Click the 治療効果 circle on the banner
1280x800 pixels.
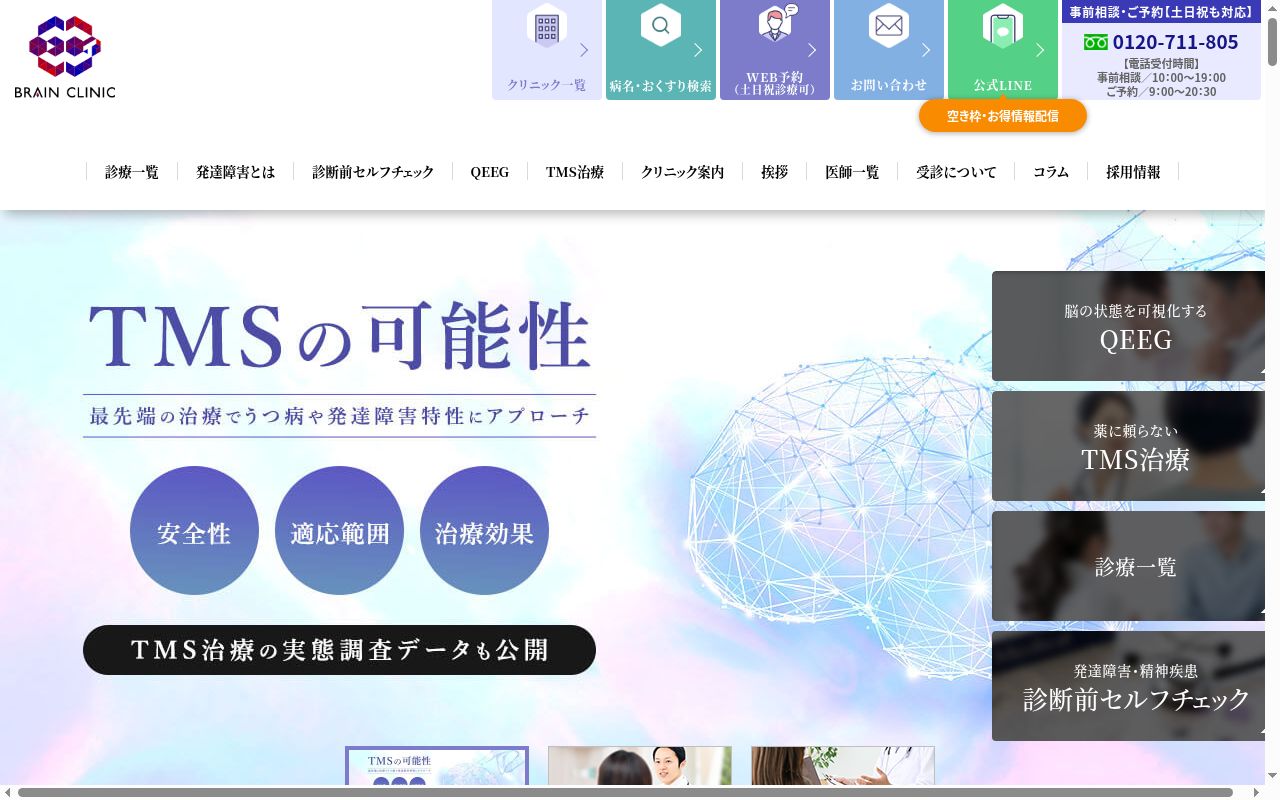484,531
